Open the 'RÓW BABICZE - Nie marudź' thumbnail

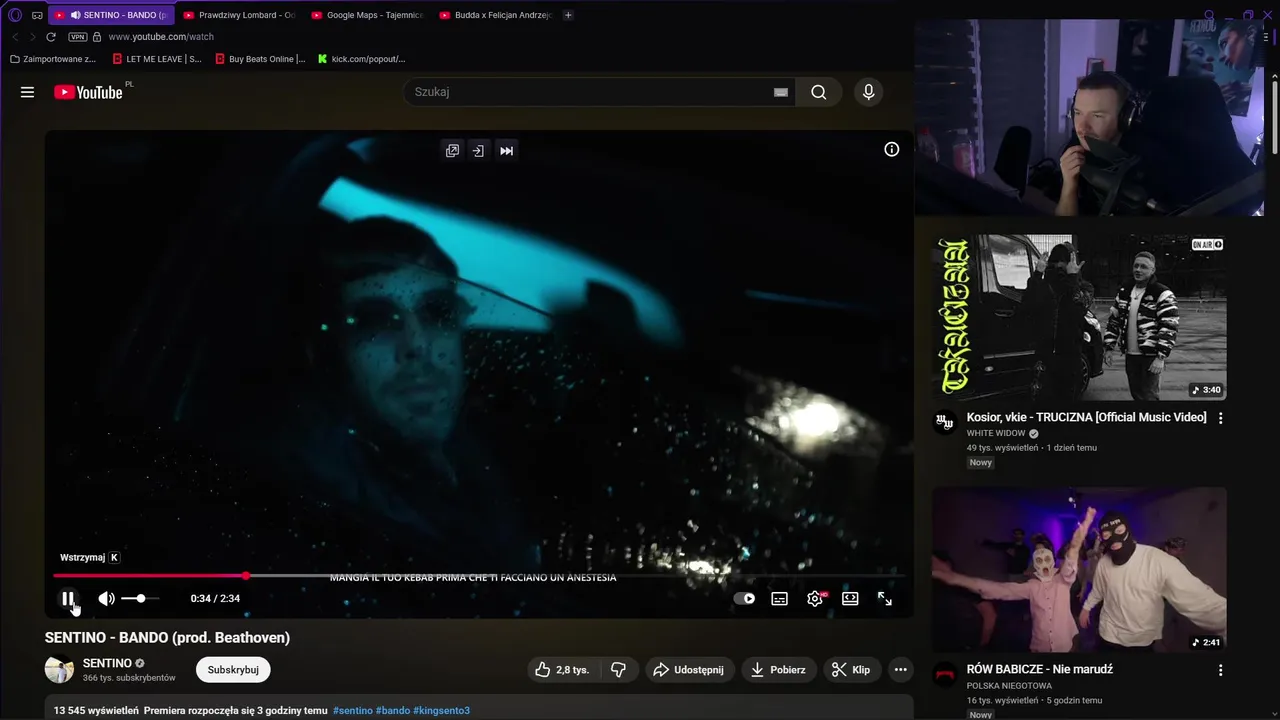[1079, 569]
